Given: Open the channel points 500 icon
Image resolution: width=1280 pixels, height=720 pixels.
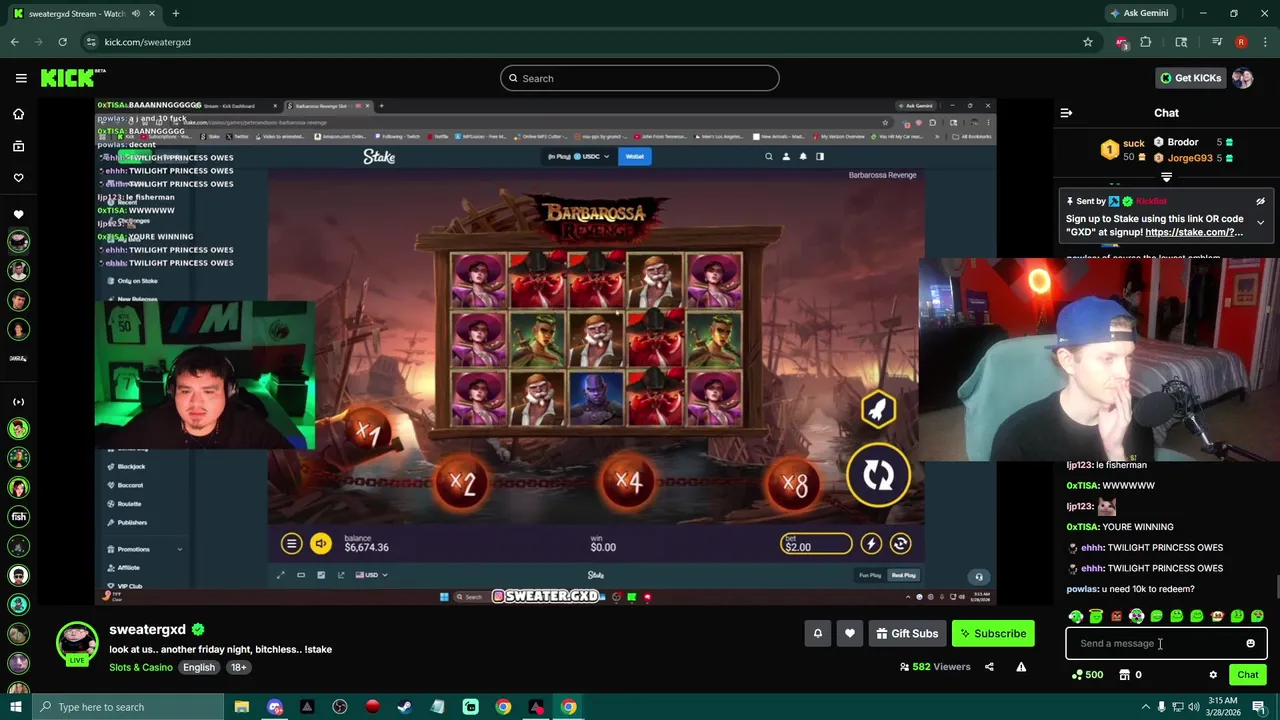Looking at the screenshot, I should pos(1087,675).
